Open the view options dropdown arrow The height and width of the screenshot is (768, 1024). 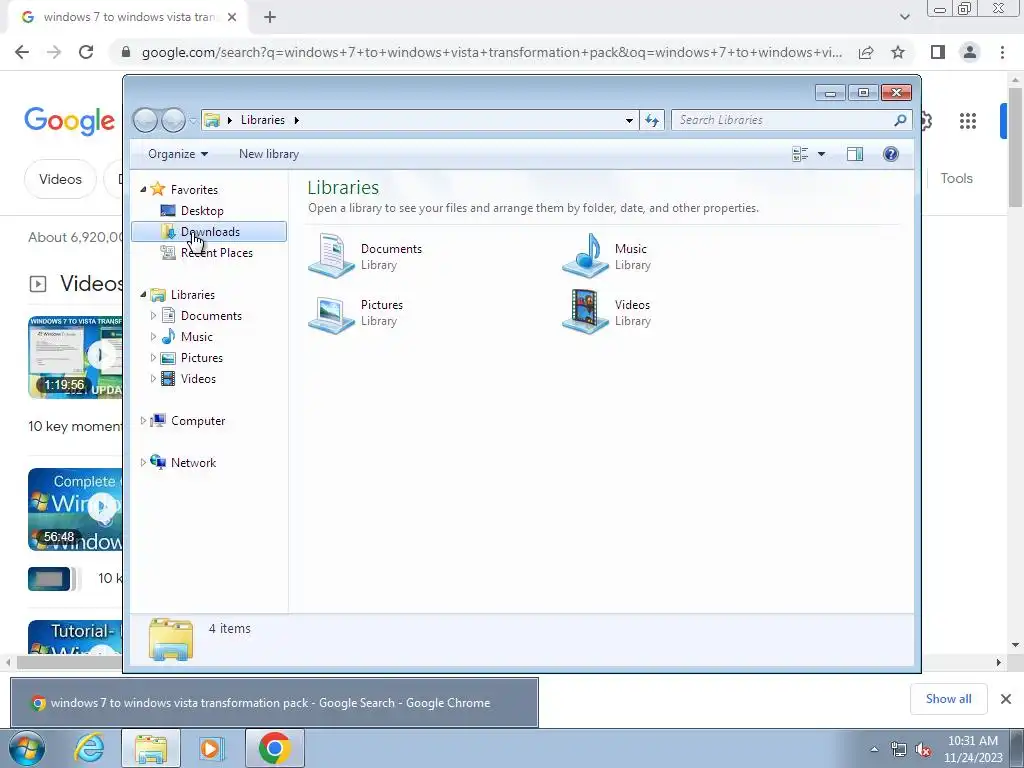point(822,154)
